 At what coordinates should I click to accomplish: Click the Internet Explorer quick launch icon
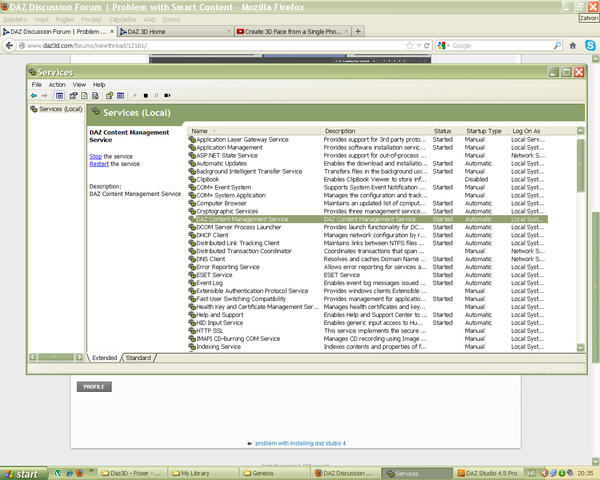point(69,473)
